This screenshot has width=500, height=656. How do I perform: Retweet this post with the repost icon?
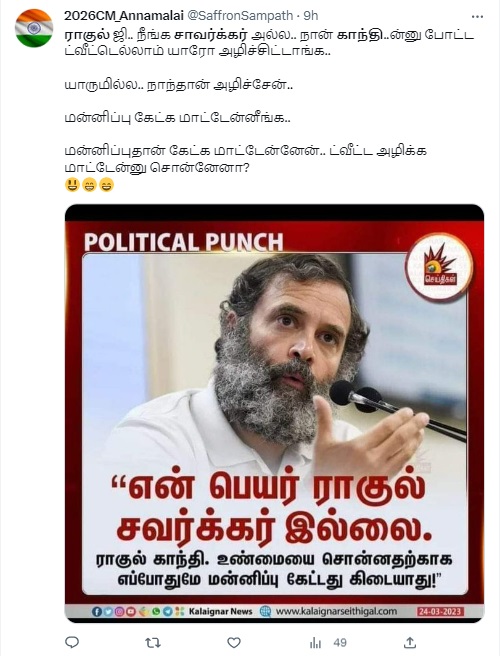[153, 642]
